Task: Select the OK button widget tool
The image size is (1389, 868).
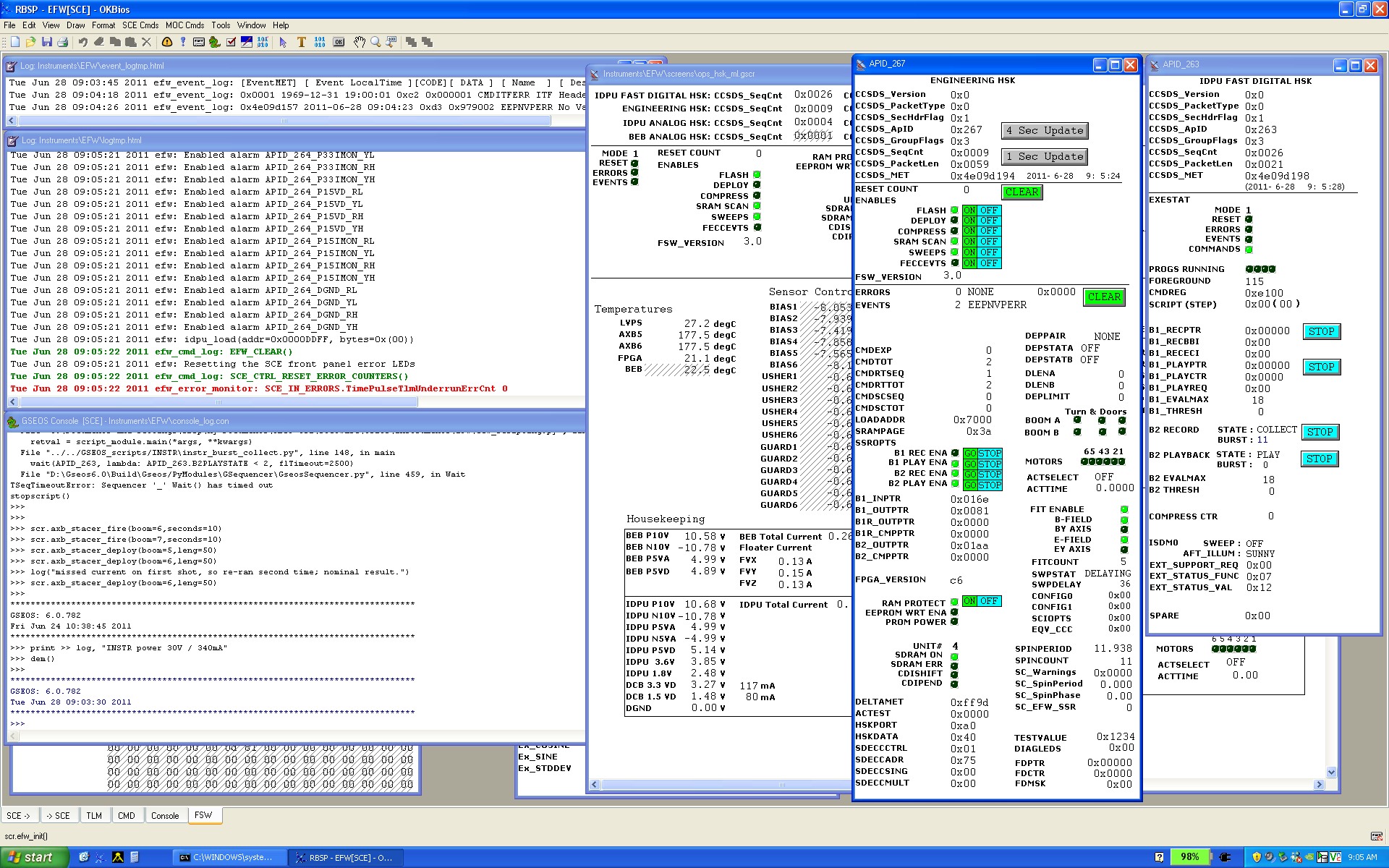Action: pos(339,42)
